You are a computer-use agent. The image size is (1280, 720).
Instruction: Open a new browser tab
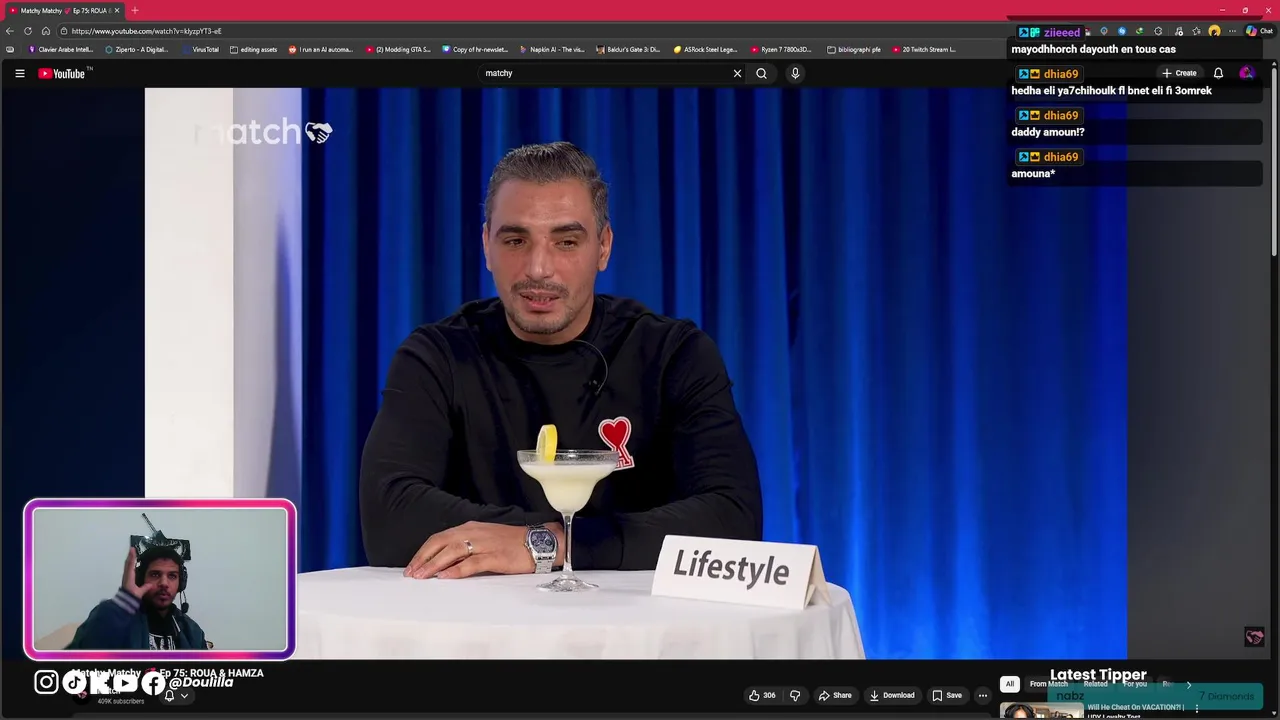click(135, 10)
